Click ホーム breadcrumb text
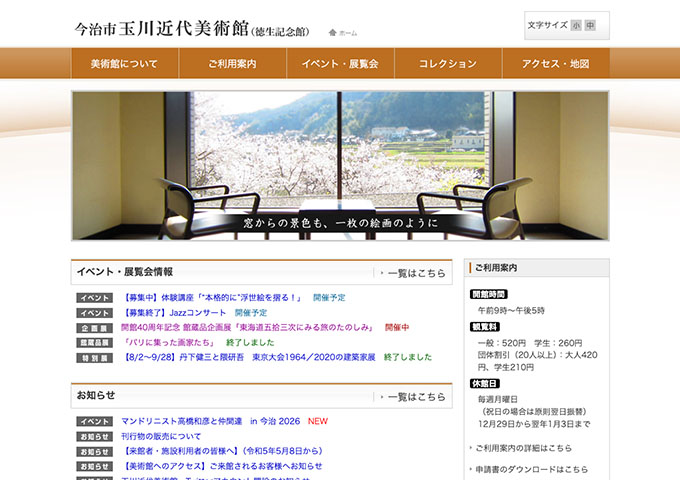Image resolution: width=680 pixels, height=480 pixels. coord(348,33)
